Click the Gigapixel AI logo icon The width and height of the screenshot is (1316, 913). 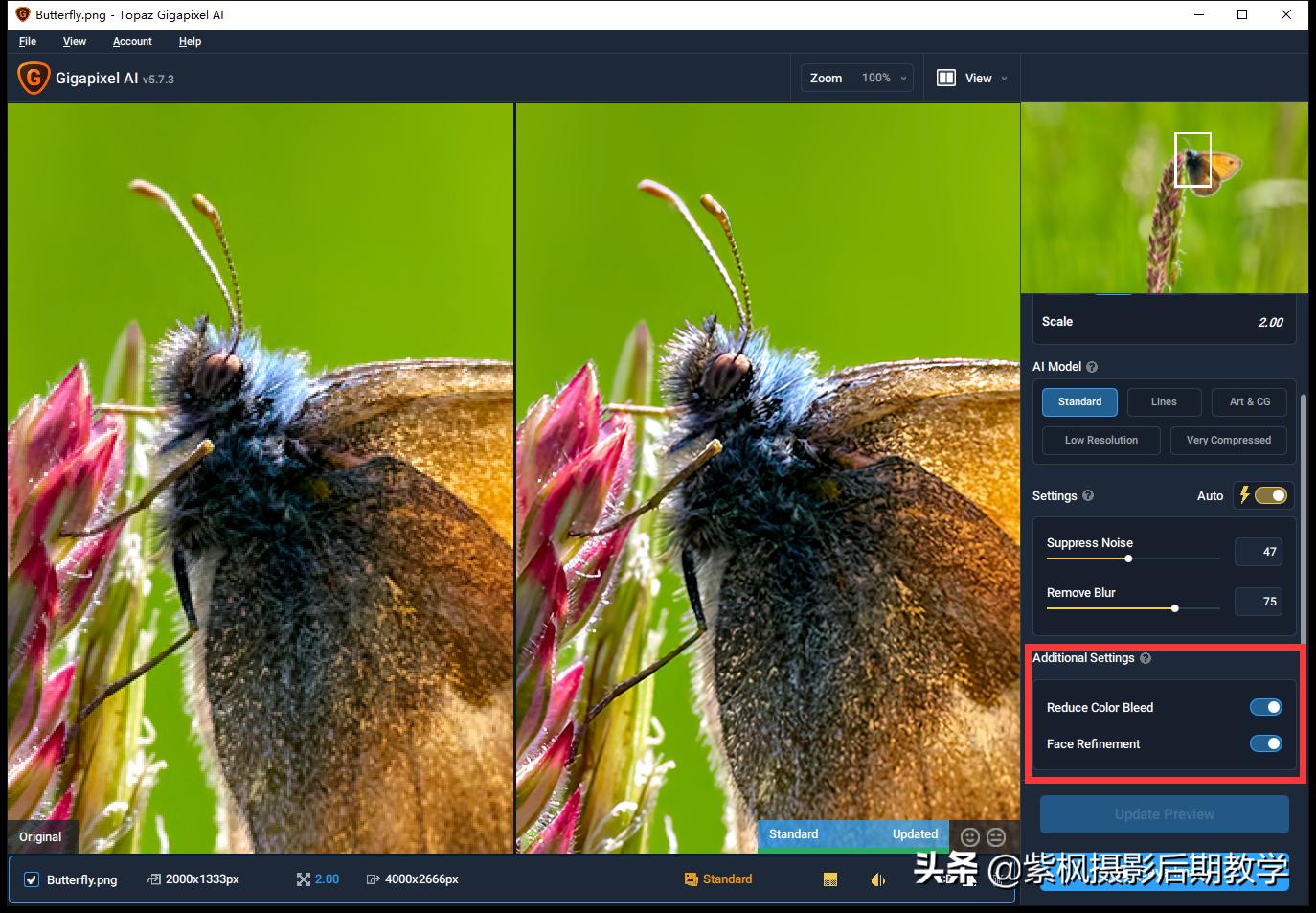click(33, 77)
